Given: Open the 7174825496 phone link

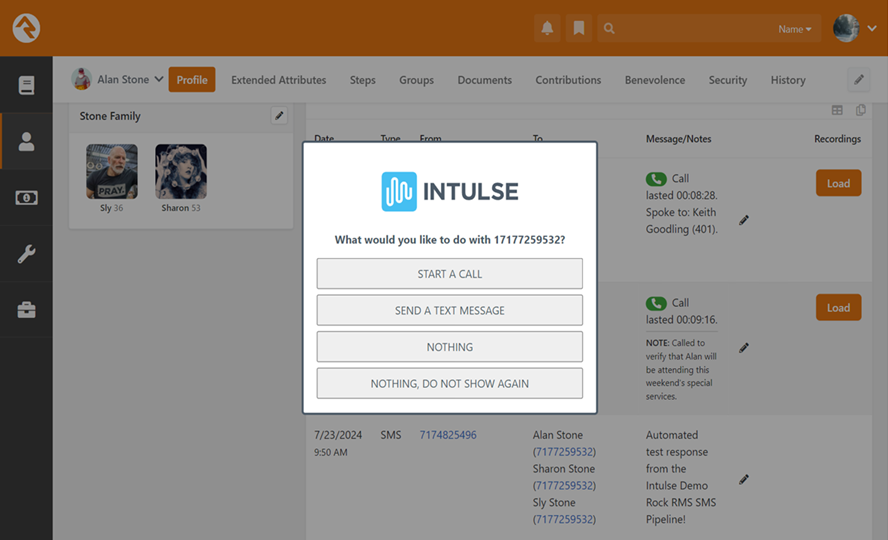Looking at the screenshot, I should click(x=448, y=435).
